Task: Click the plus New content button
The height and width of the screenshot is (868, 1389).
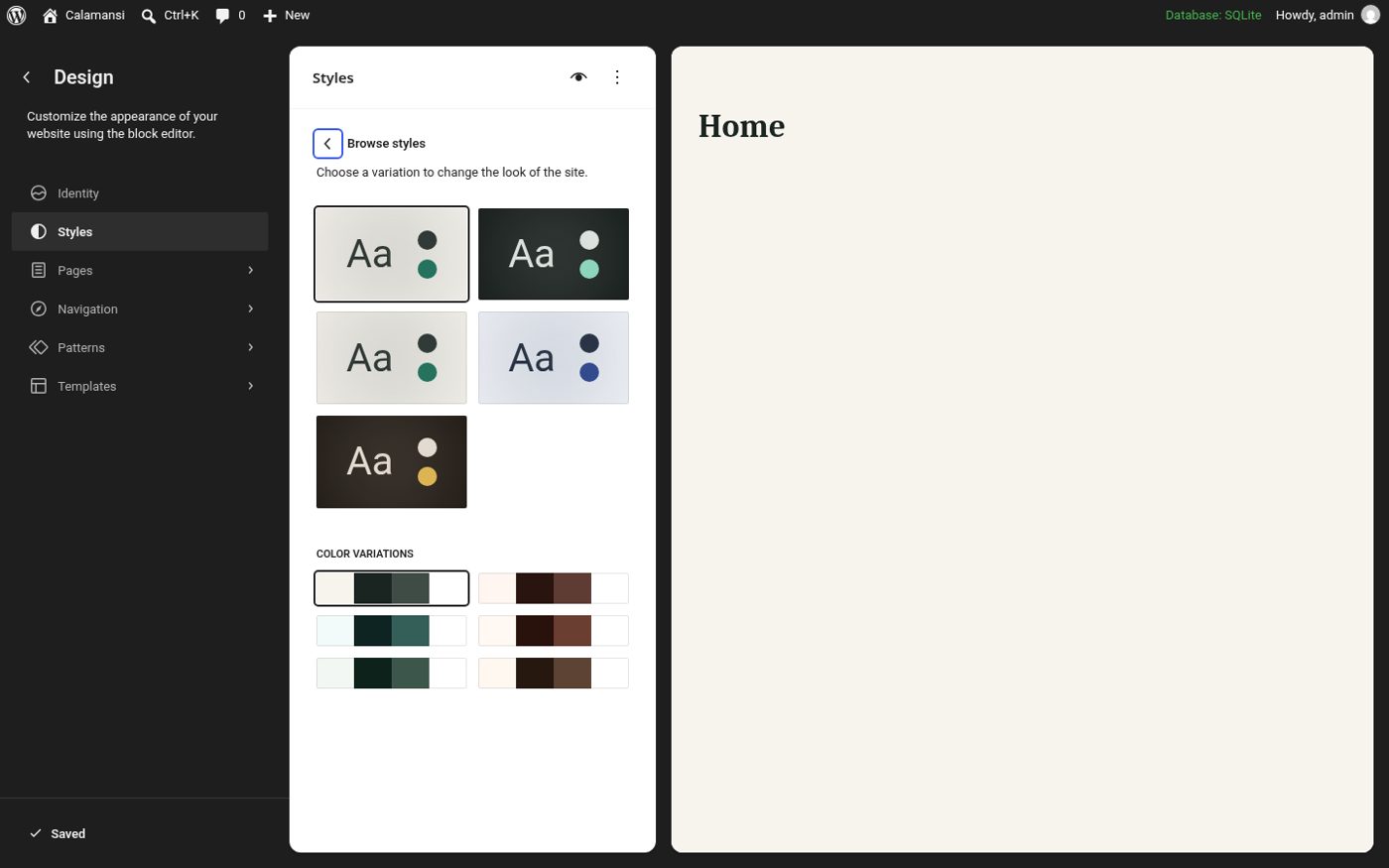Action: coord(286,15)
